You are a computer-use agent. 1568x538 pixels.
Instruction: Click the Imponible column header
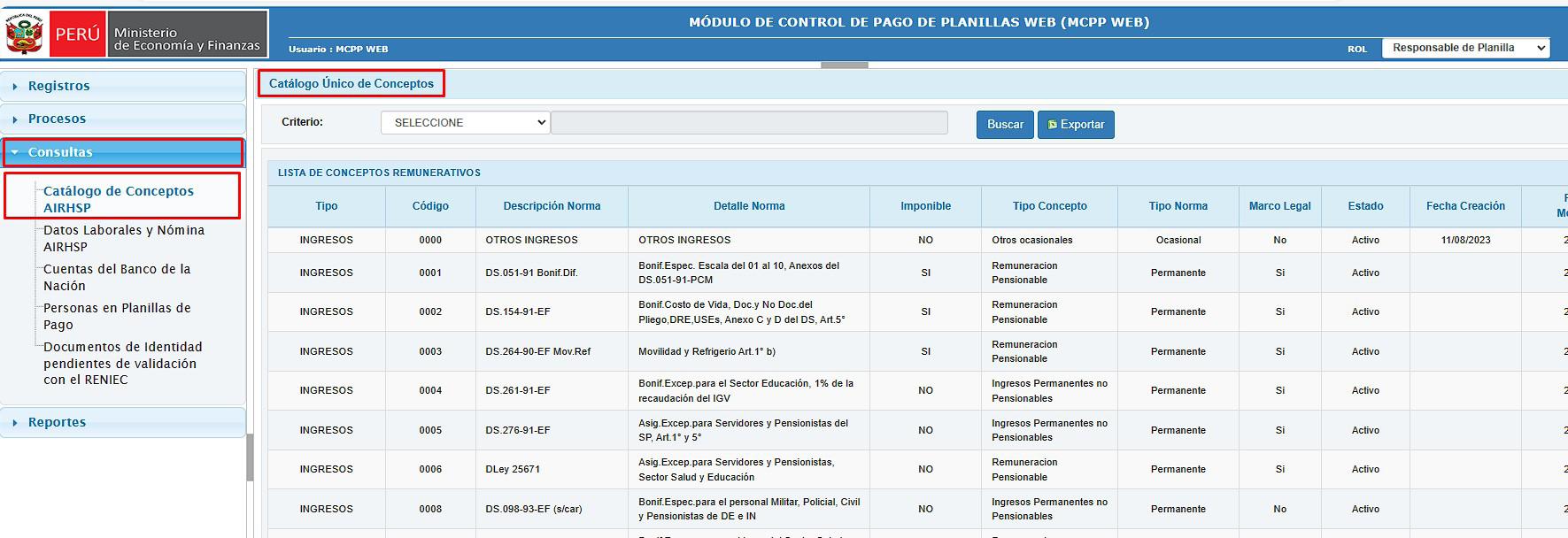[x=925, y=206]
